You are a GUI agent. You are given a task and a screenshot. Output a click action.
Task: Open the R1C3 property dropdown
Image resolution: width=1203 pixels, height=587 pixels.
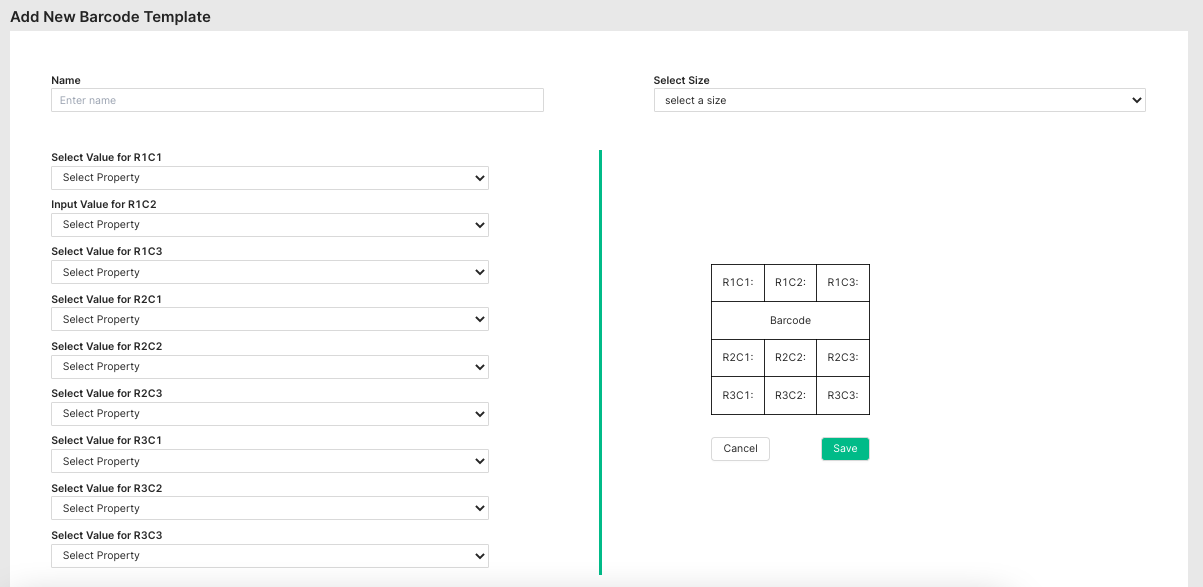270,272
